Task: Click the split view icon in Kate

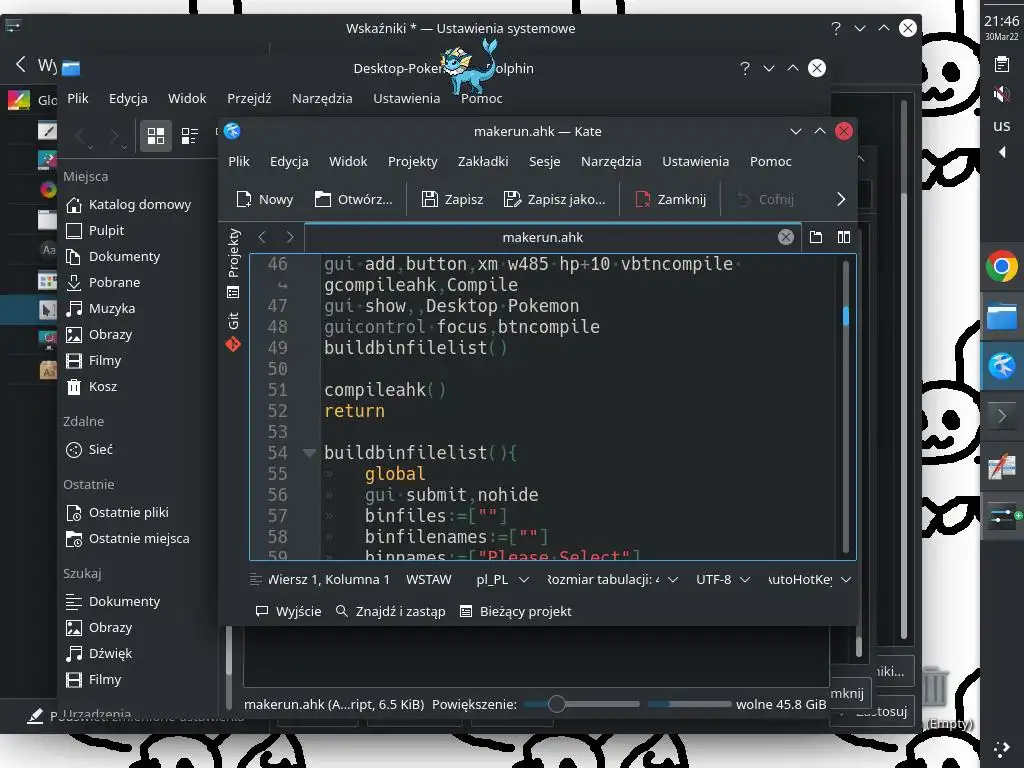Action: (x=844, y=237)
